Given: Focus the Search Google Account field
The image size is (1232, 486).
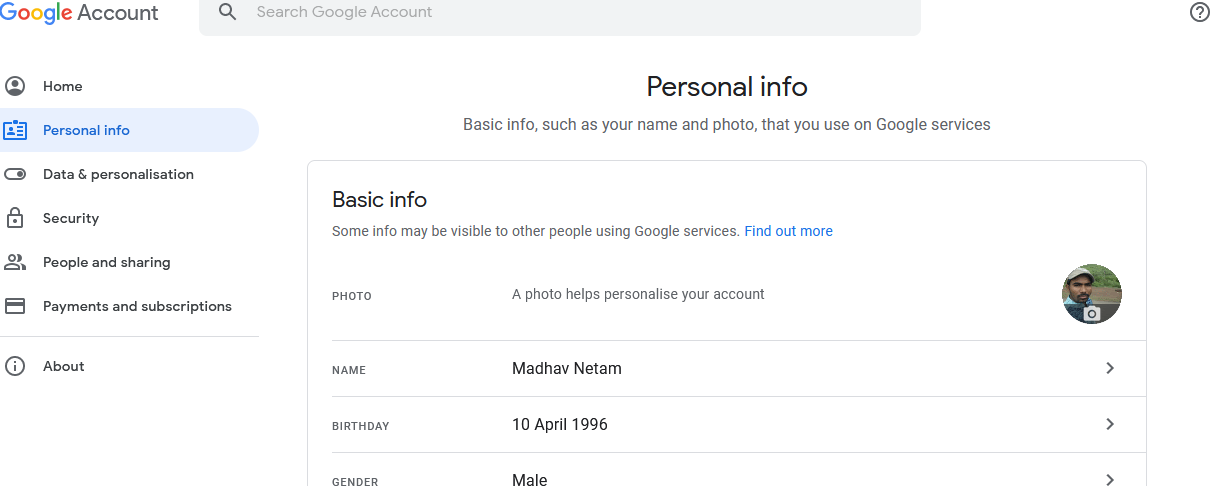Looking at the screenshot, I should (560, 13).
